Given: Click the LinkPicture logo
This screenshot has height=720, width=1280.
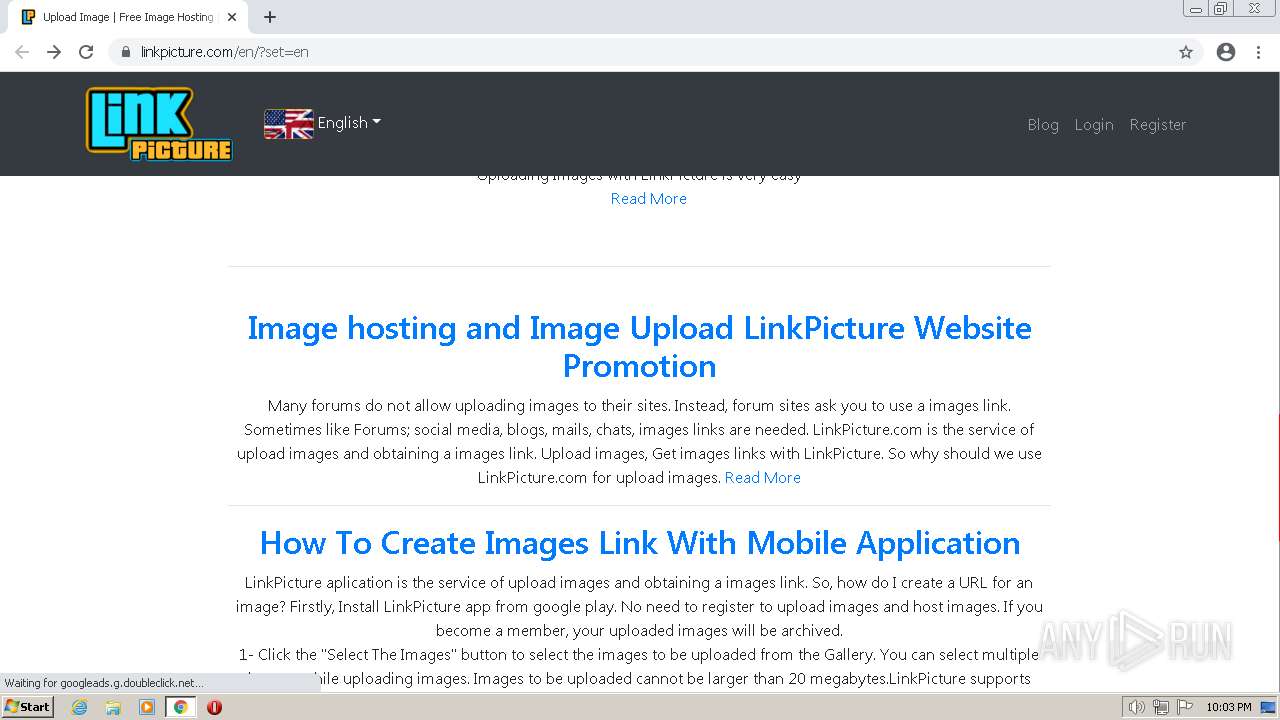Looking at the screenshot, I should click(x=159, y=124).
